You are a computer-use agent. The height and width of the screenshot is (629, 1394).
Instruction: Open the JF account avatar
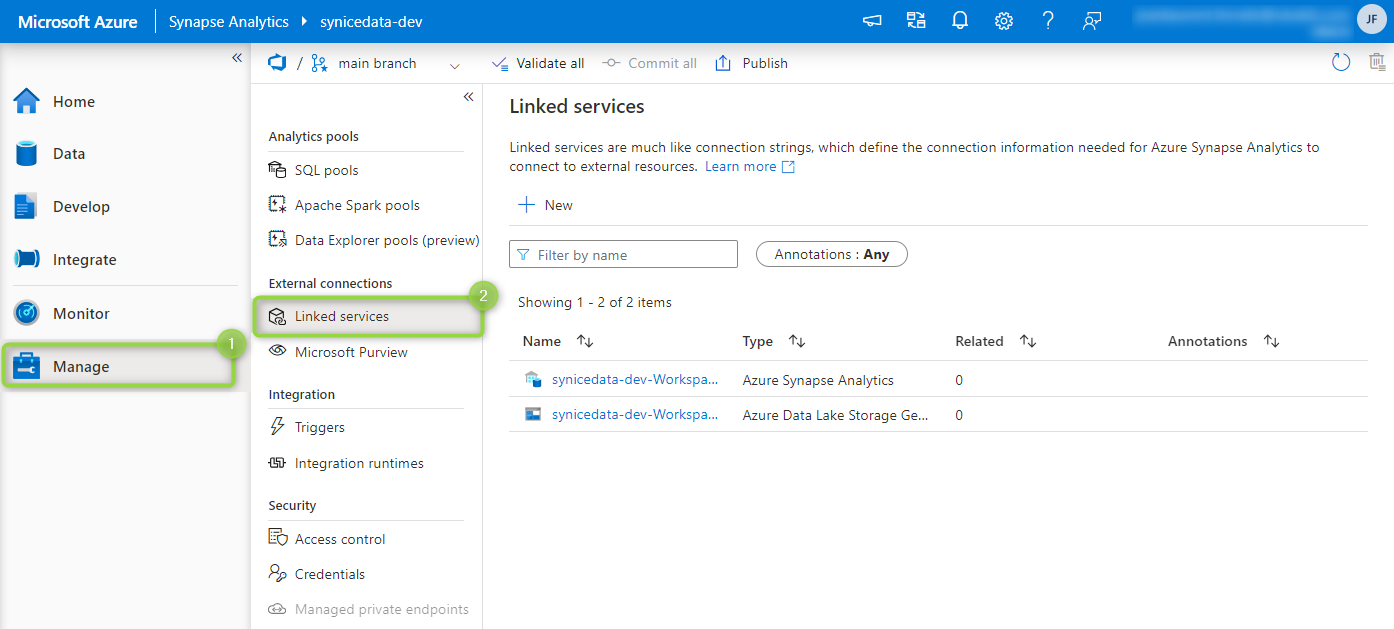coord(1371,19)
